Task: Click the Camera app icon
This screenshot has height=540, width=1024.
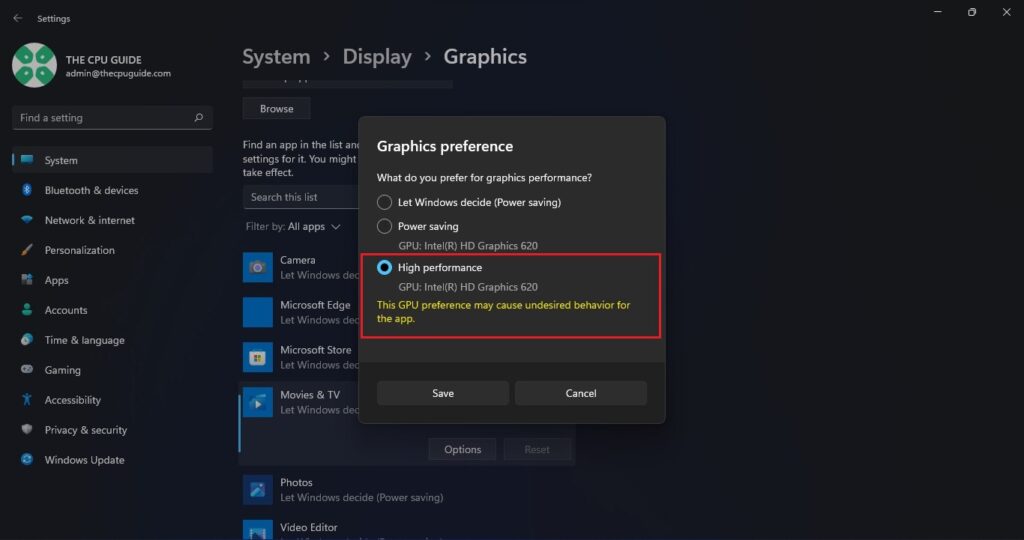Action: [258, 267]
